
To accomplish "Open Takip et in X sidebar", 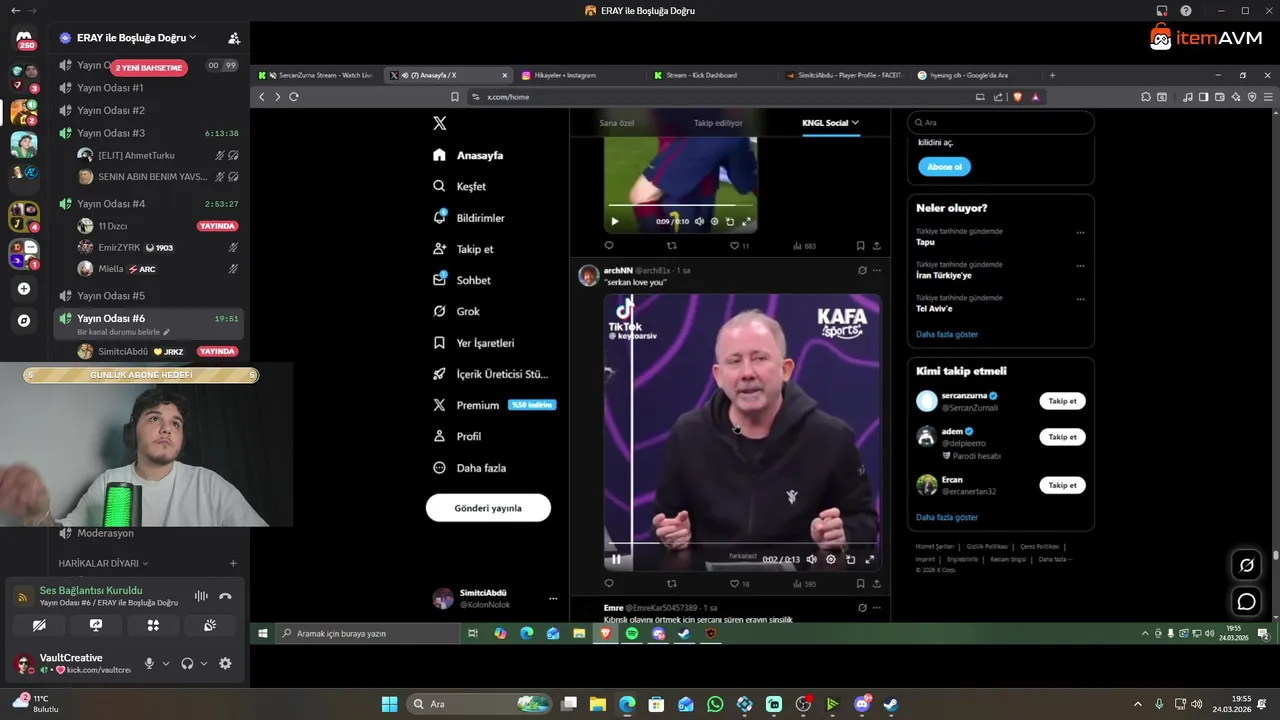I will tap(463, 249).
